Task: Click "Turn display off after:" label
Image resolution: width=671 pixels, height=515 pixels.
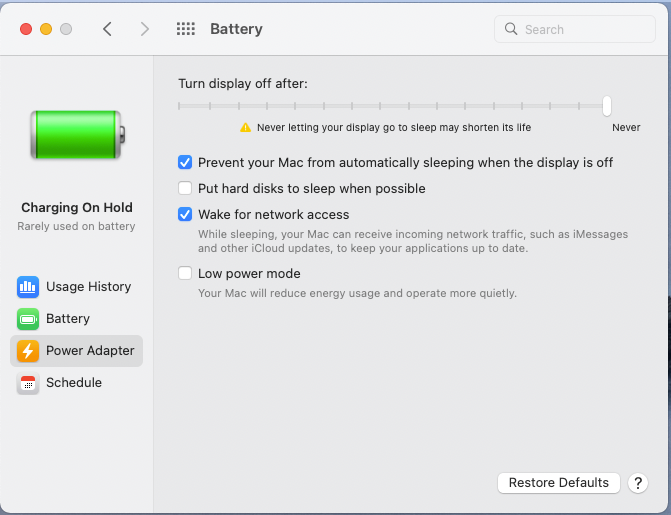Action: pos(243,83)
